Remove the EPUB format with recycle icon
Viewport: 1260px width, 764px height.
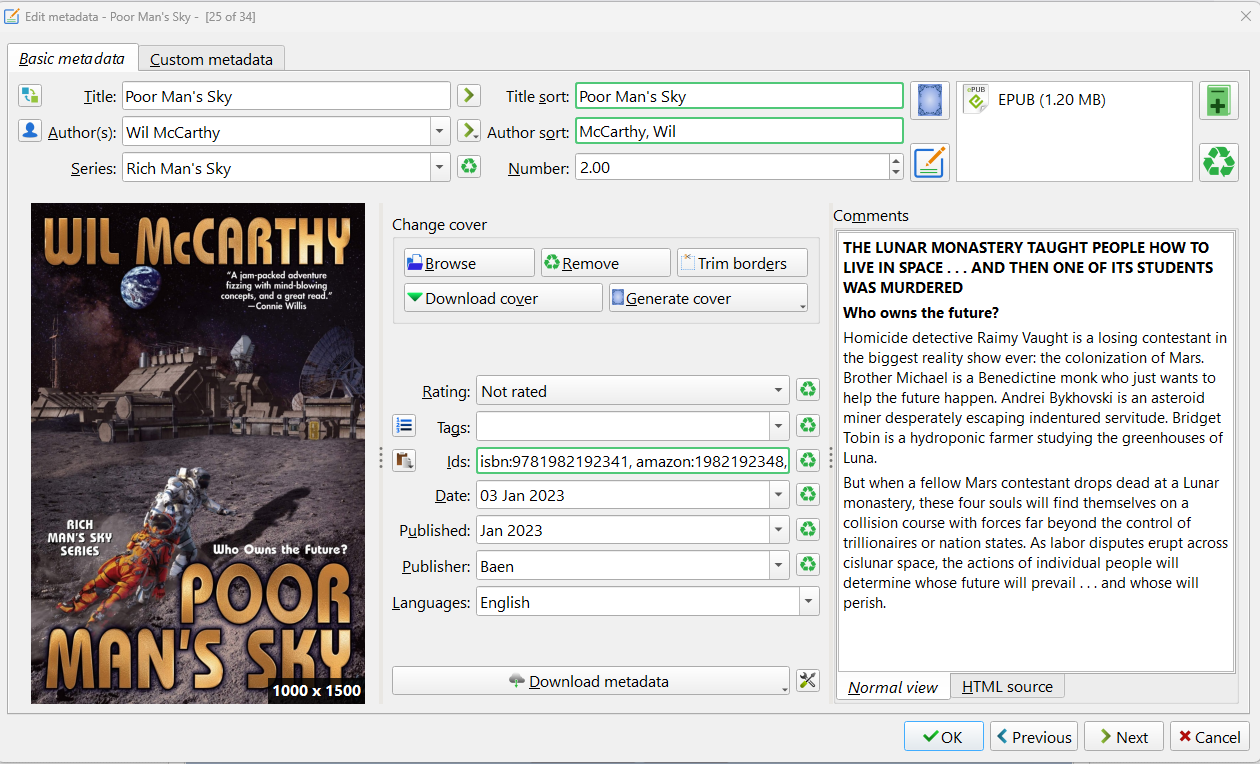click(x=1218, y=162)
